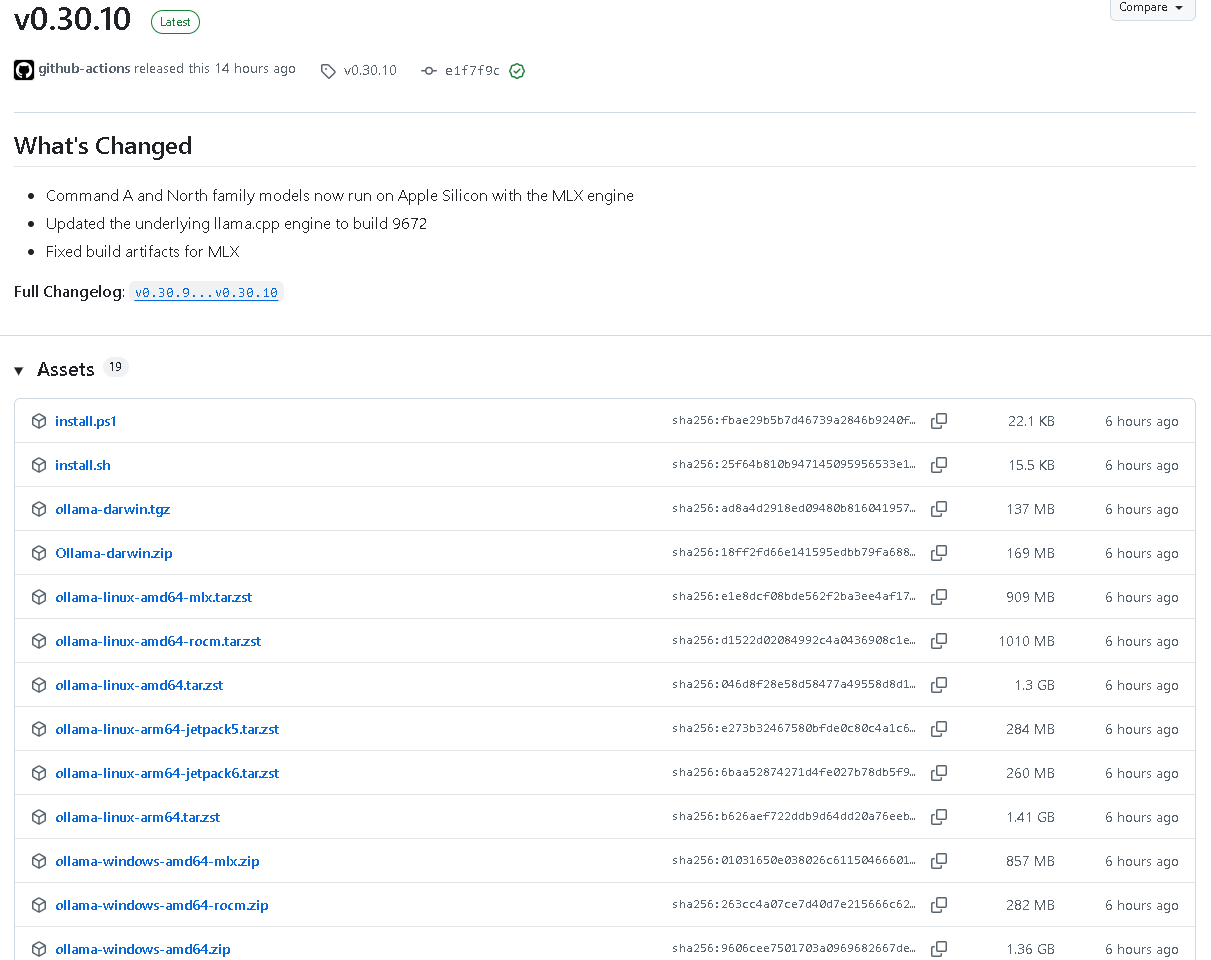The width and height of the screenshot is (1211, 960).
Task: Copy hash for ollama-linux-arm64-jetpack6.tar.zst
Action: (939, 773)
